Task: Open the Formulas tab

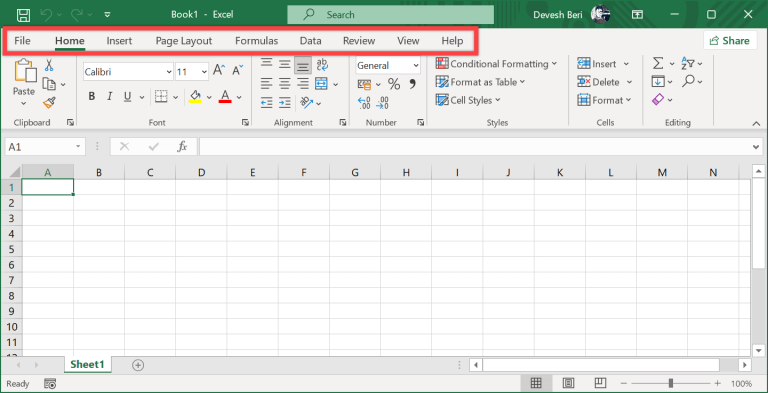Action: [256, 41]
